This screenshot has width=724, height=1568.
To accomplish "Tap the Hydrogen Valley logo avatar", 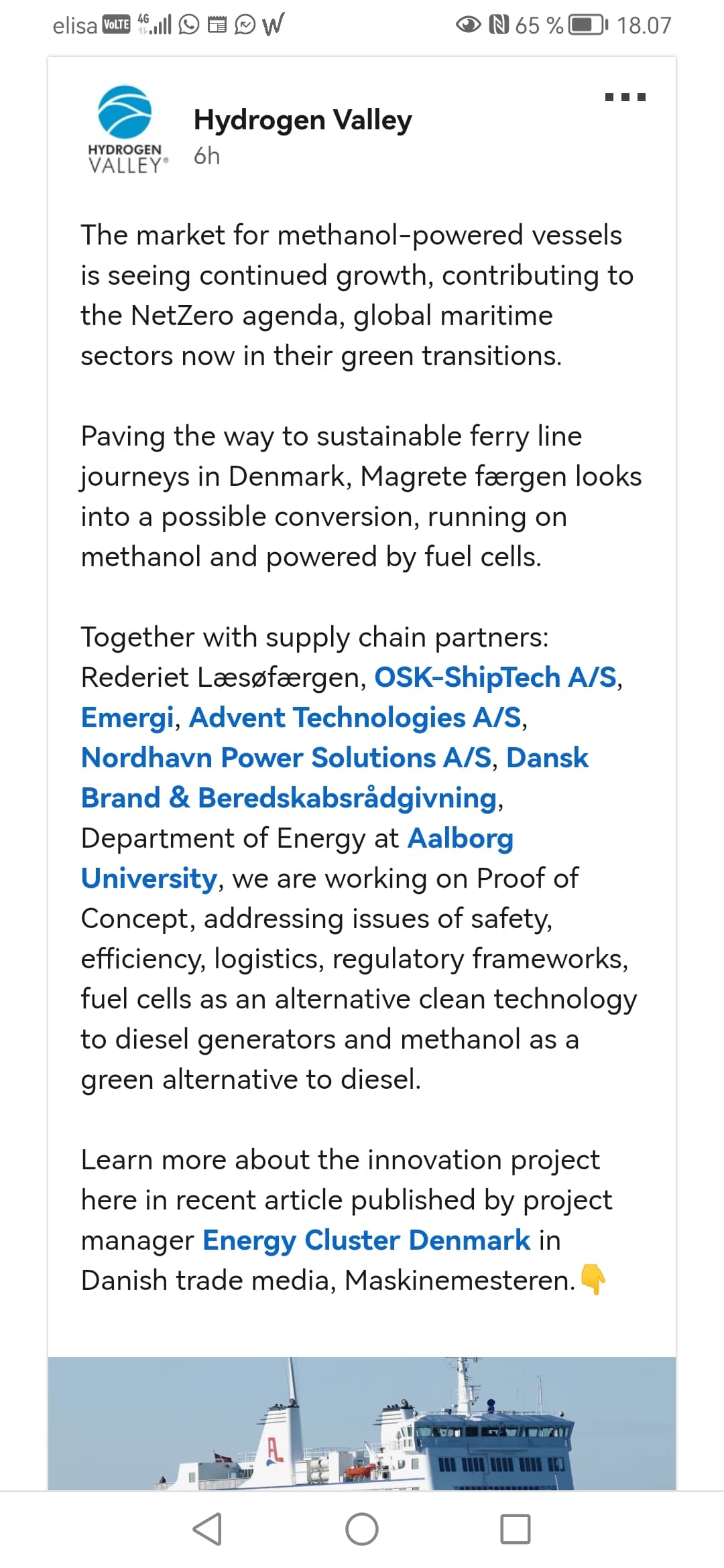I will (x=126, y=129).
